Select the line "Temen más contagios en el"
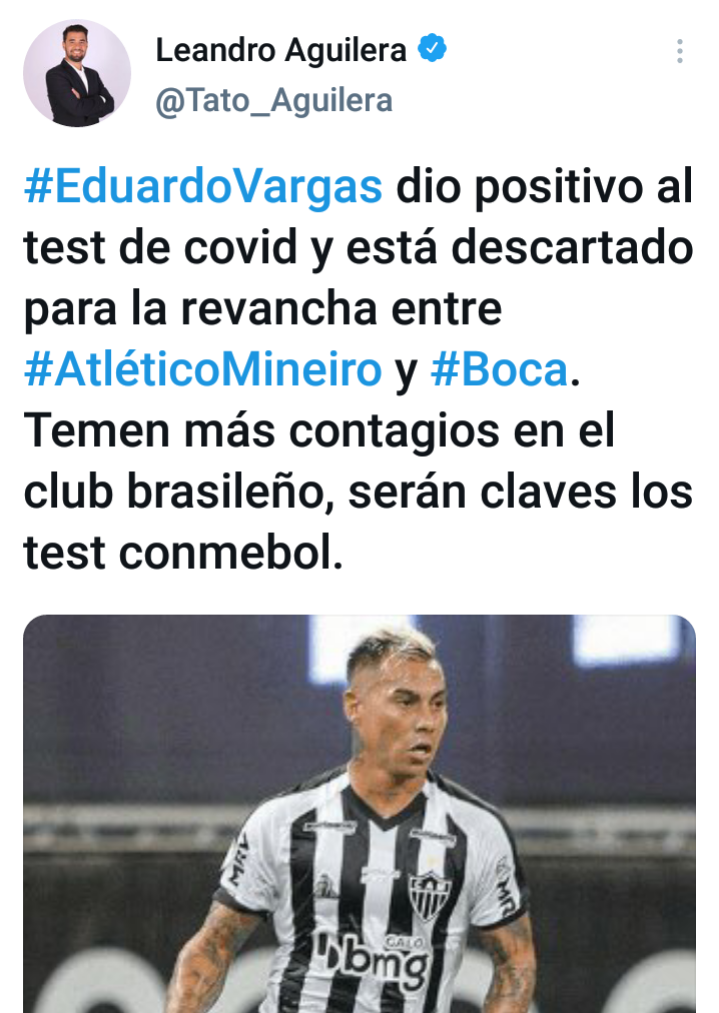 coord(319,430)
